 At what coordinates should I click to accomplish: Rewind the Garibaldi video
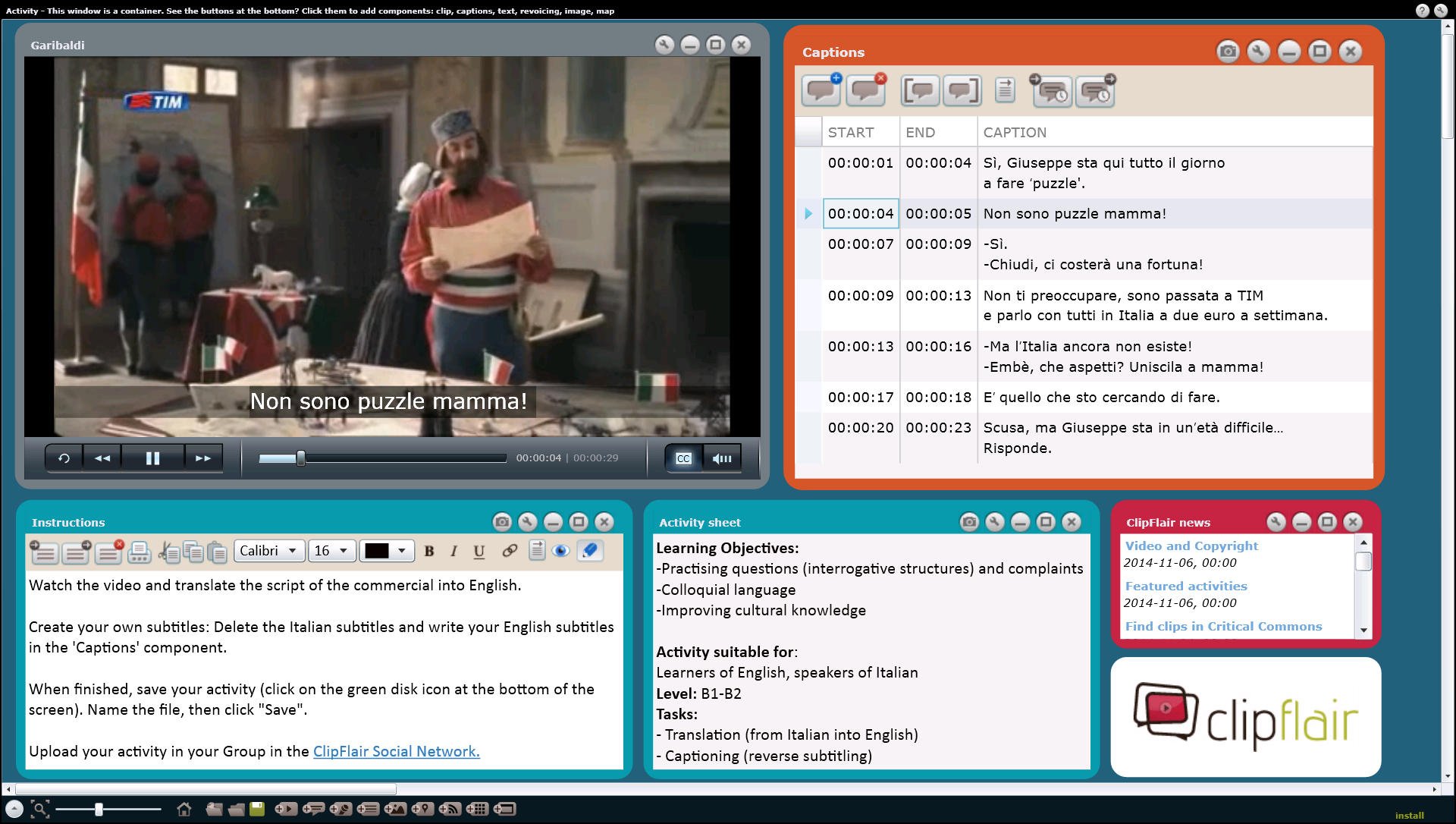[102, 458]
